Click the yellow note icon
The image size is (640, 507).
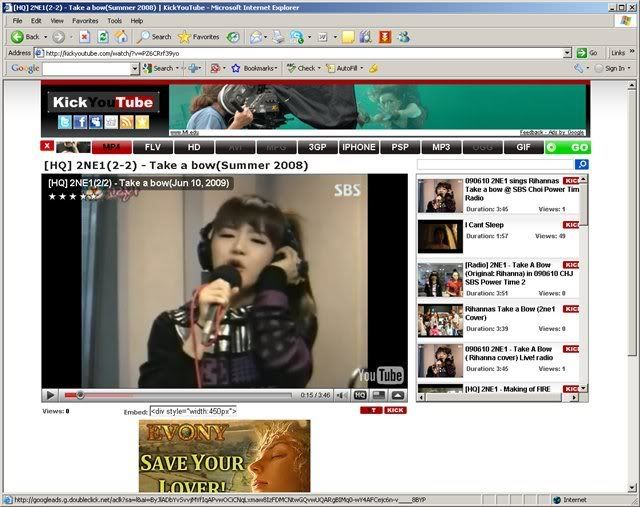pyautogui.click(x=348, y=37)
